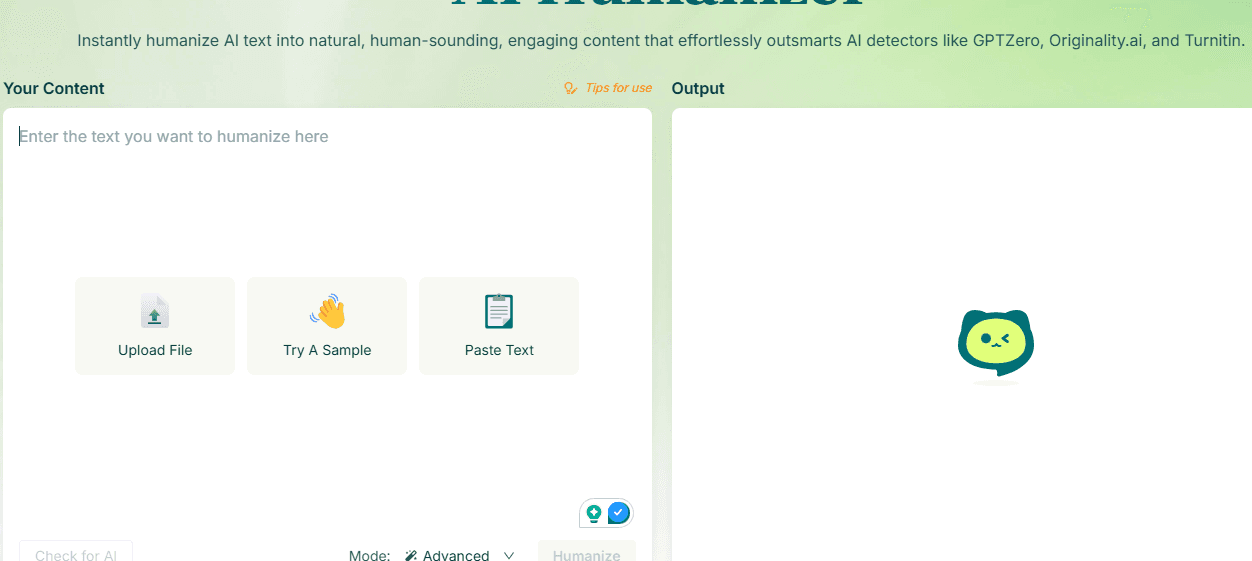Click the Check for AI button
The width and height of the screenshot is (1252, 561).
coord(76,552)
